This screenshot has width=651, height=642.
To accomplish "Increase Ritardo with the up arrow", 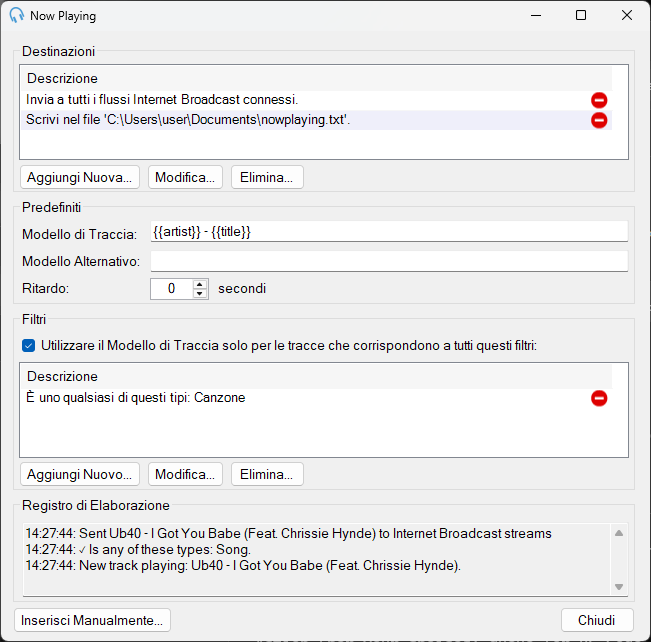I will click(x=200, y=284).
